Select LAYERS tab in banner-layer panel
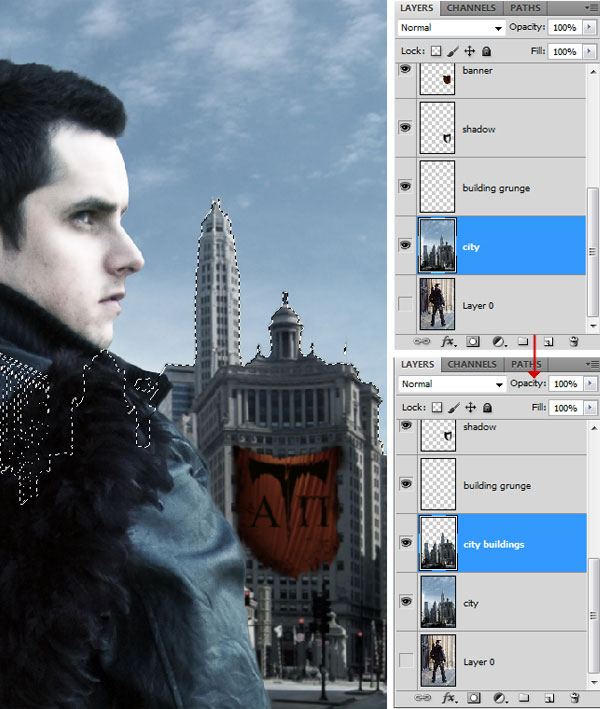Screen dimensions: 600x709 tap(416, 8)
